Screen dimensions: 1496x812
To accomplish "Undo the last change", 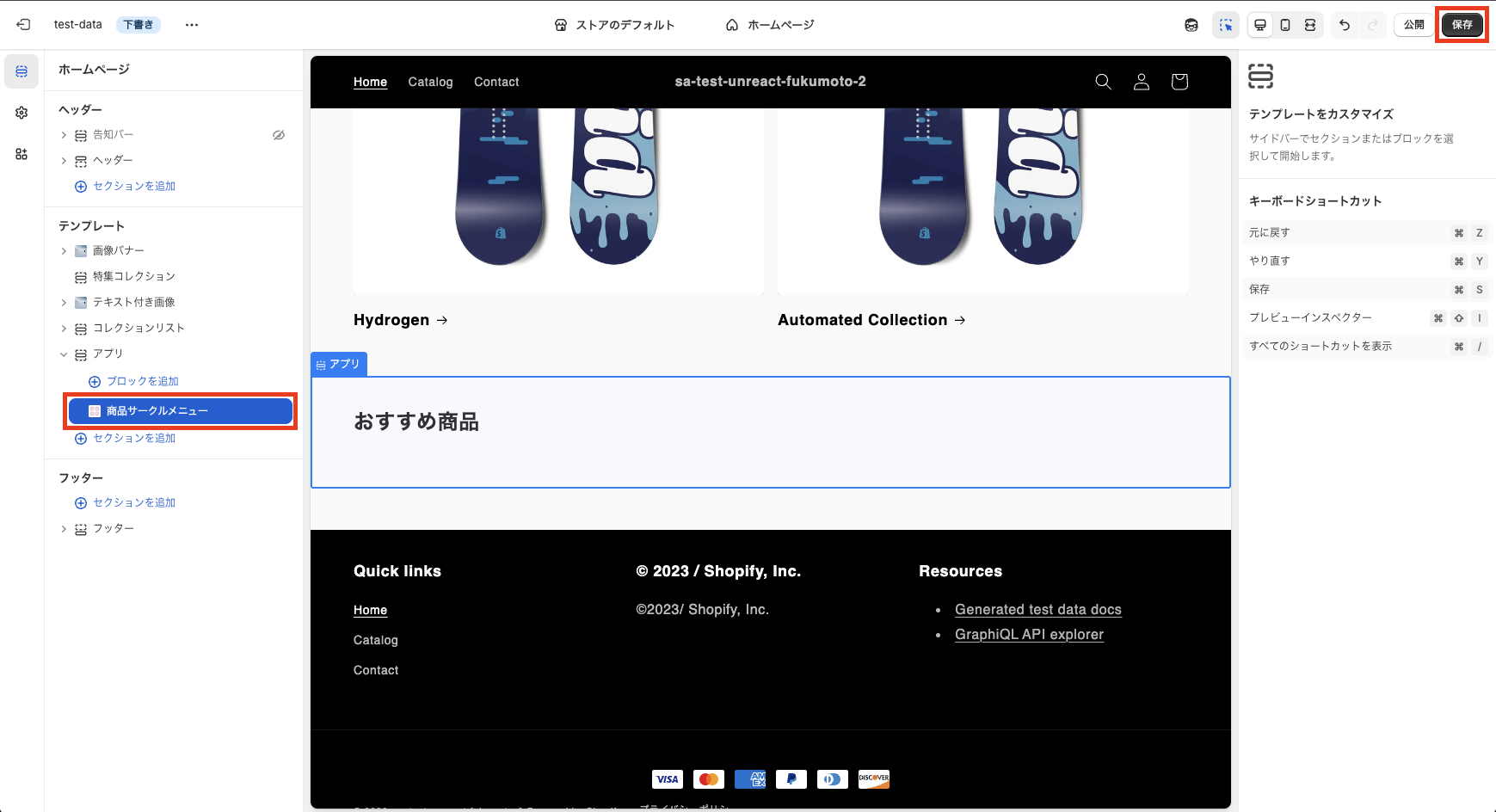I will click(1344, 25).
